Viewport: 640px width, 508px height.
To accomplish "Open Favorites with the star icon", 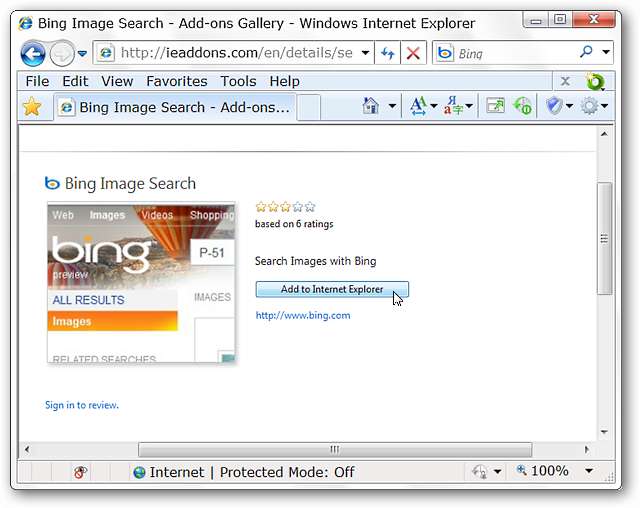I will coord(32,107).
